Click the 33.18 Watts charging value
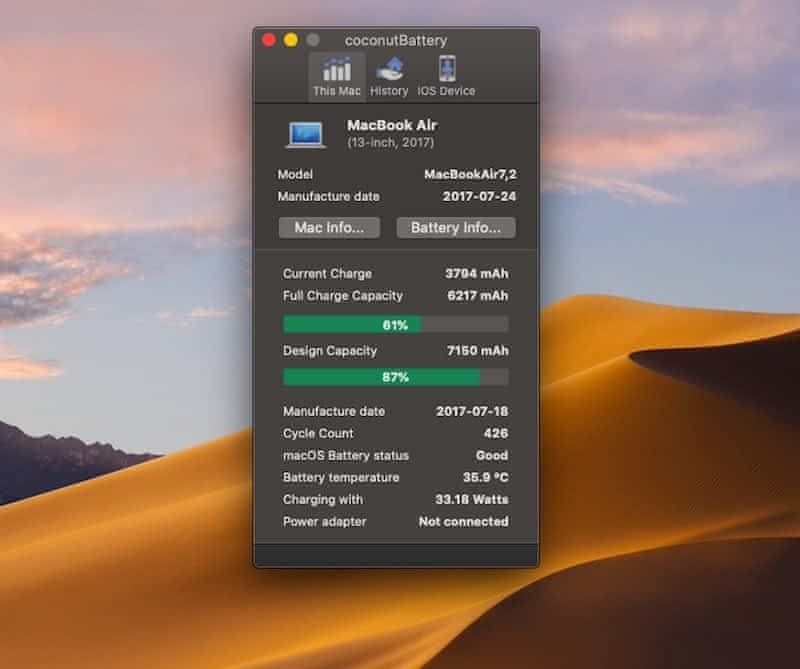 point(472,499)
